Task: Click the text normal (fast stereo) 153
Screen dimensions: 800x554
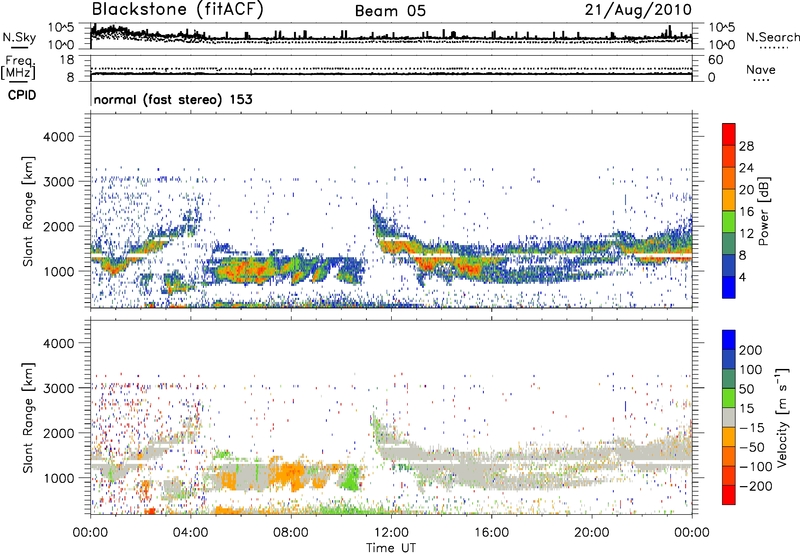Action: click(173, 99)
